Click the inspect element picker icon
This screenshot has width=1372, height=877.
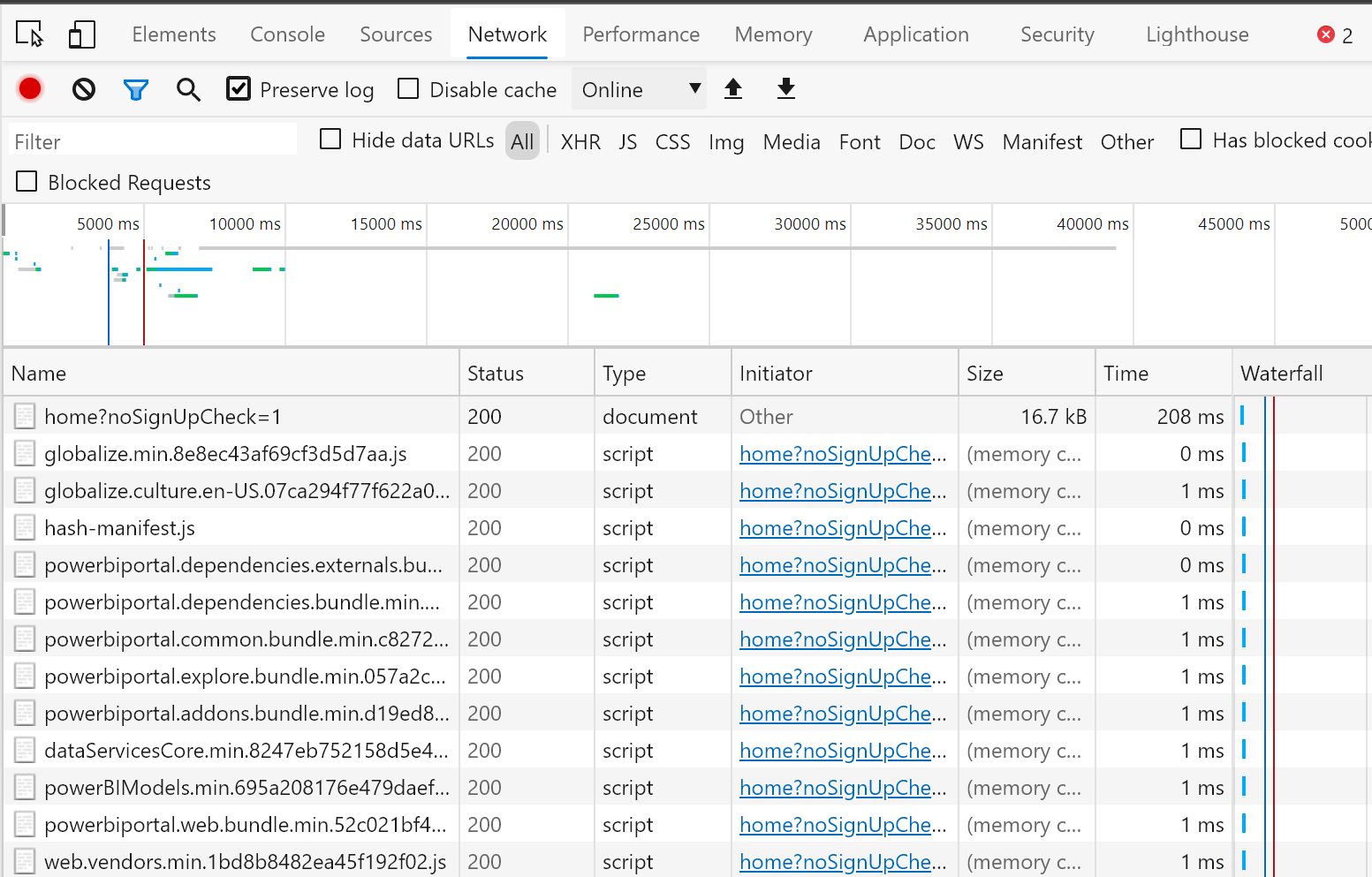[29, 34]
